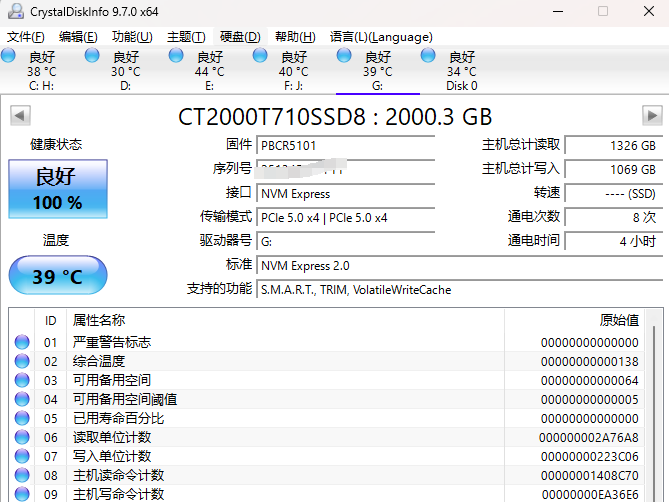
Task: Click the 良好 100 % health status button
Action: click(x=58, y=189)
